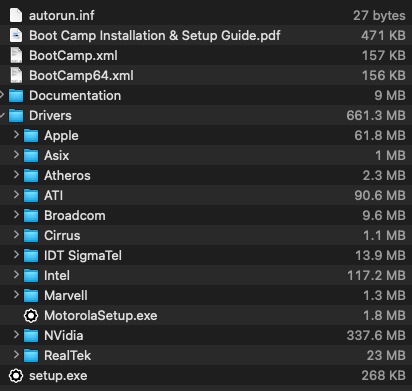The image size is (412, 391).
Task: Expand the Intel folder chevron
Action: pos(16,275)
